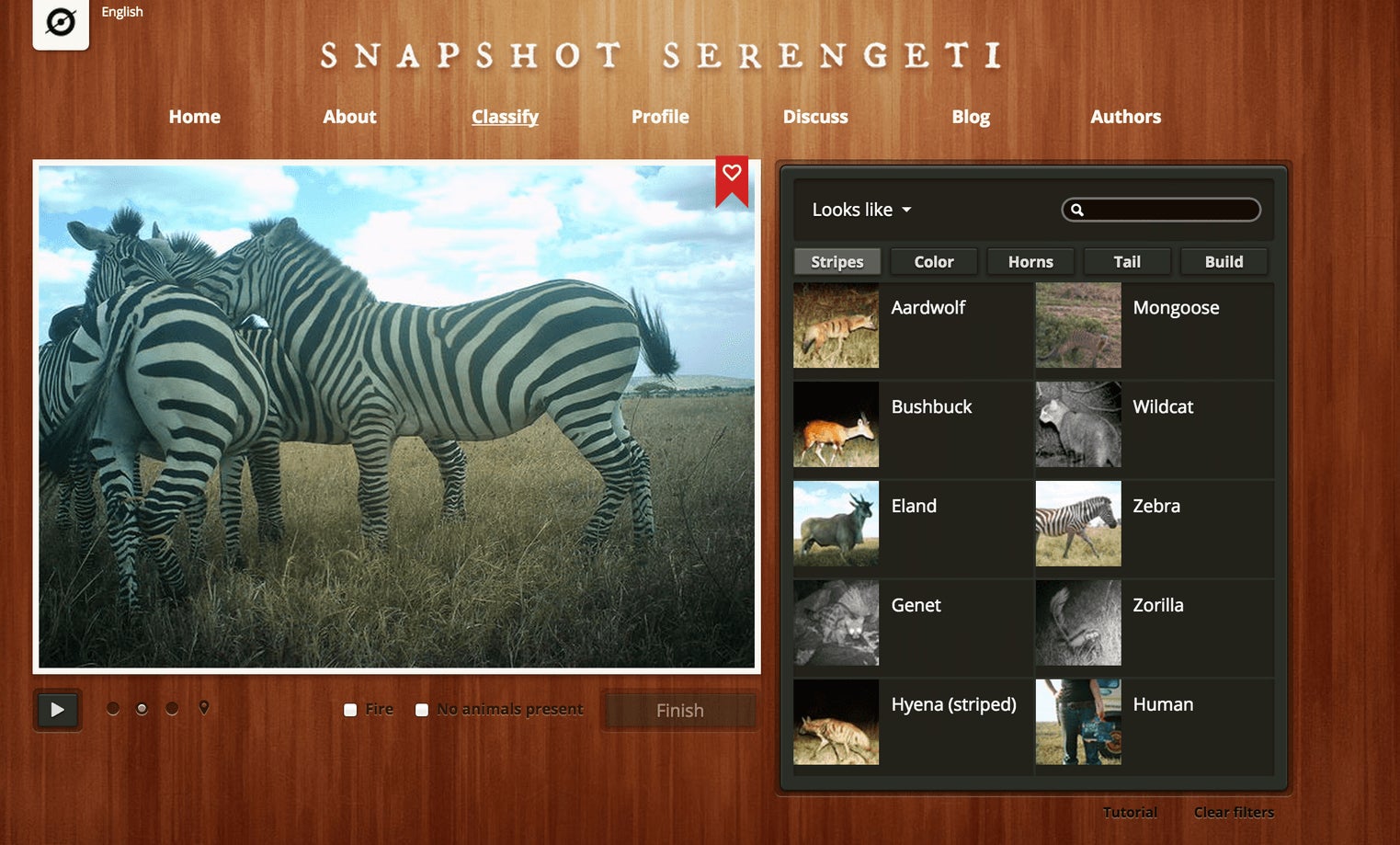Click the Human thumbnail
This screenshot has height=845, width=1400.
coord(1078,723)
